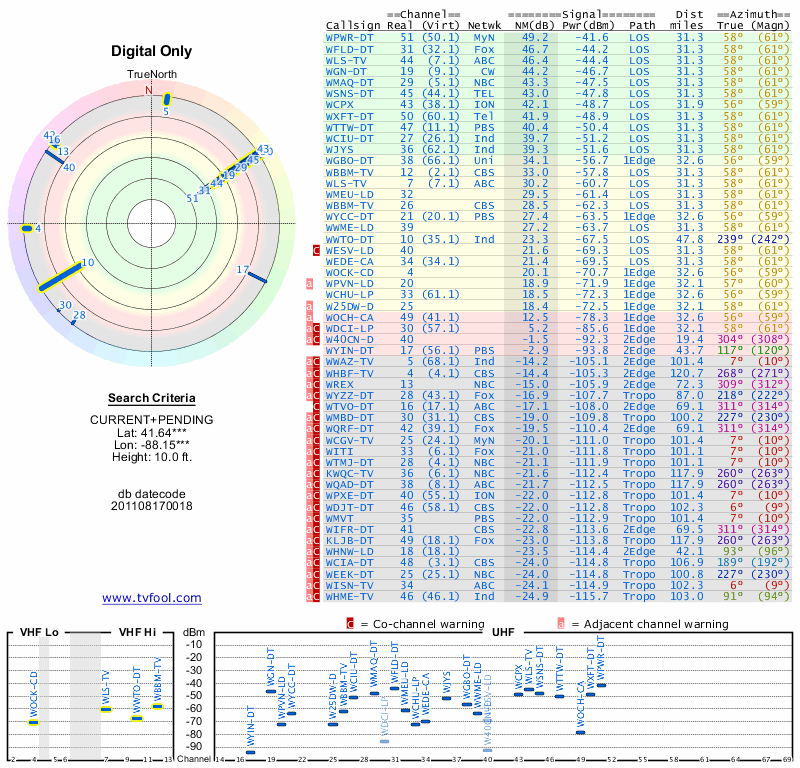Image resolution: width=800 pixels, height=768 pixels.
Task: Open WHME-TV callsign in last table row
Action: coord(350,596)
